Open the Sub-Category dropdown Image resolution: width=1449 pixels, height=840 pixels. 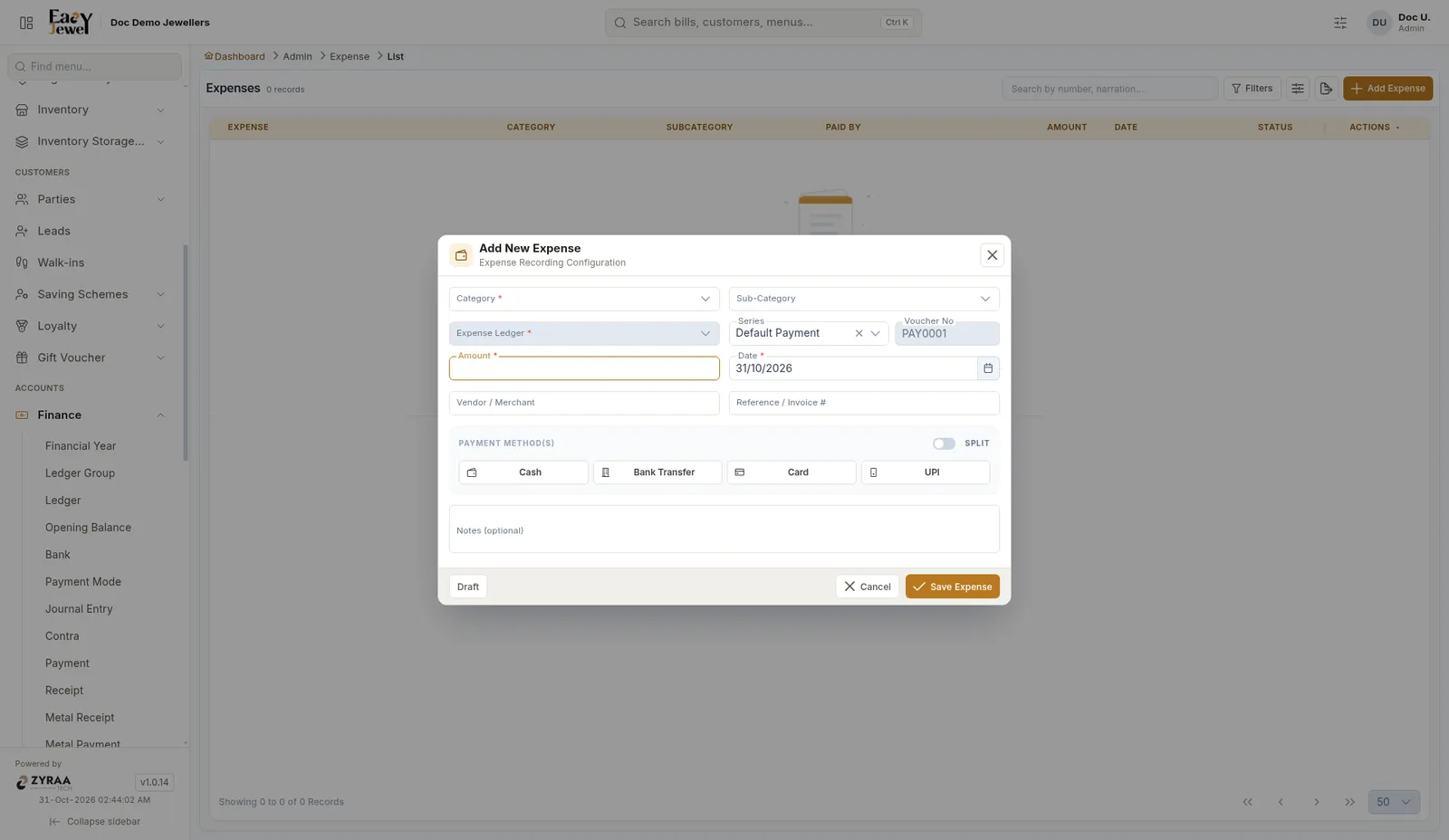[x=864, y=299]
